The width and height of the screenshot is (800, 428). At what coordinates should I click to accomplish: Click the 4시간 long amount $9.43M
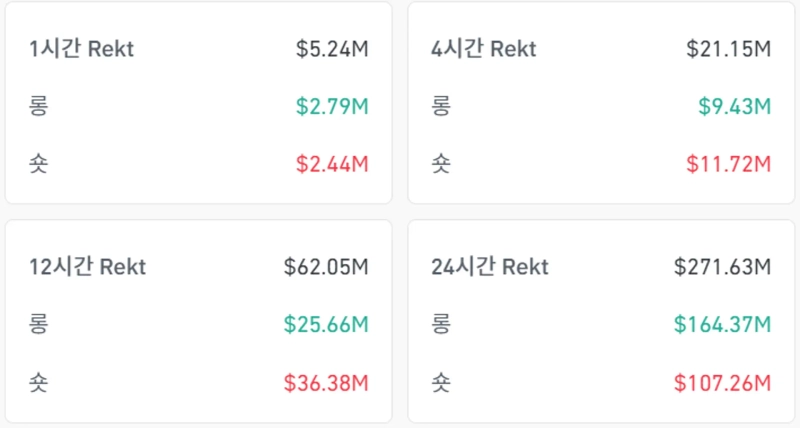coord(734,106)
